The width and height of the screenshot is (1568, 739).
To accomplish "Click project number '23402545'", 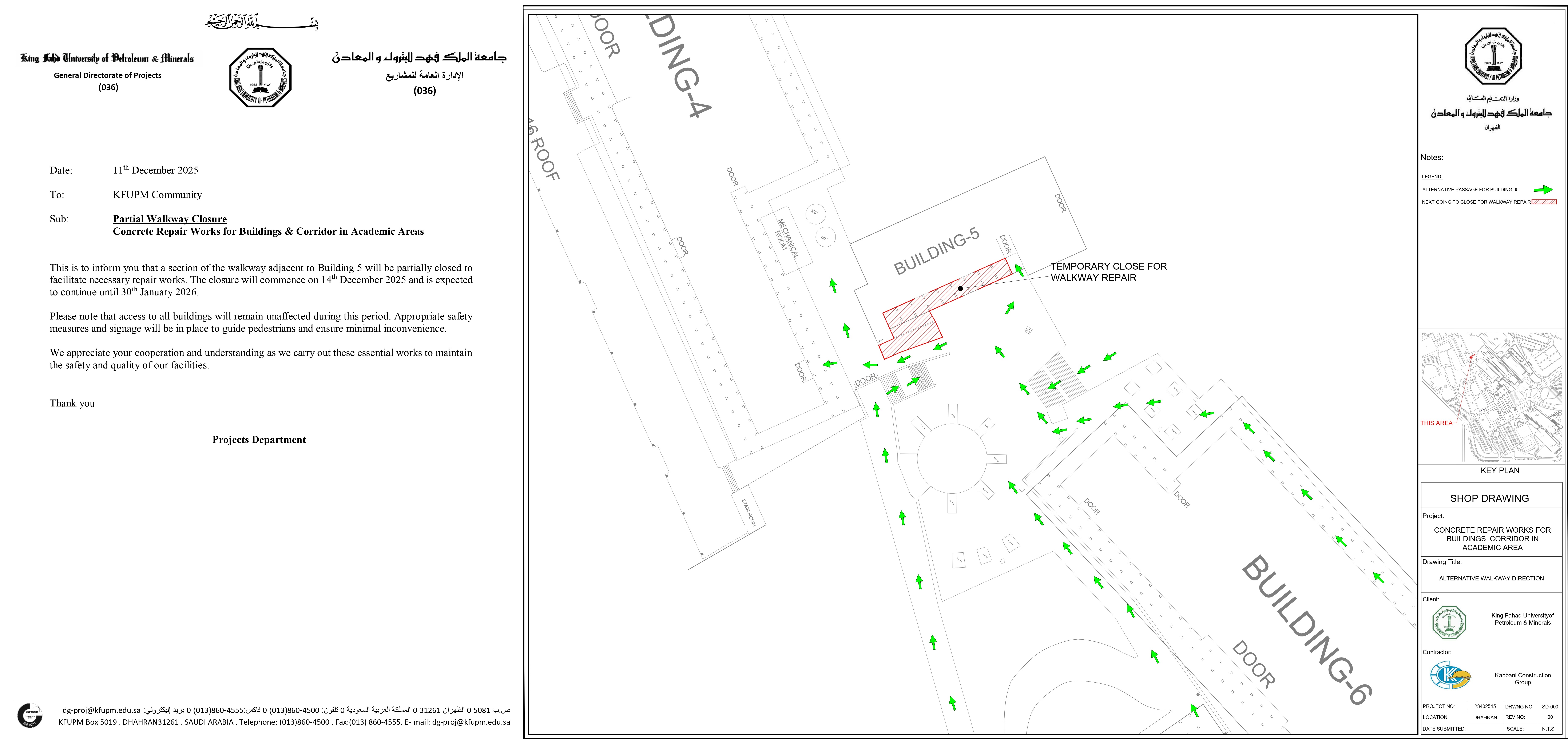I will 1485,707.
